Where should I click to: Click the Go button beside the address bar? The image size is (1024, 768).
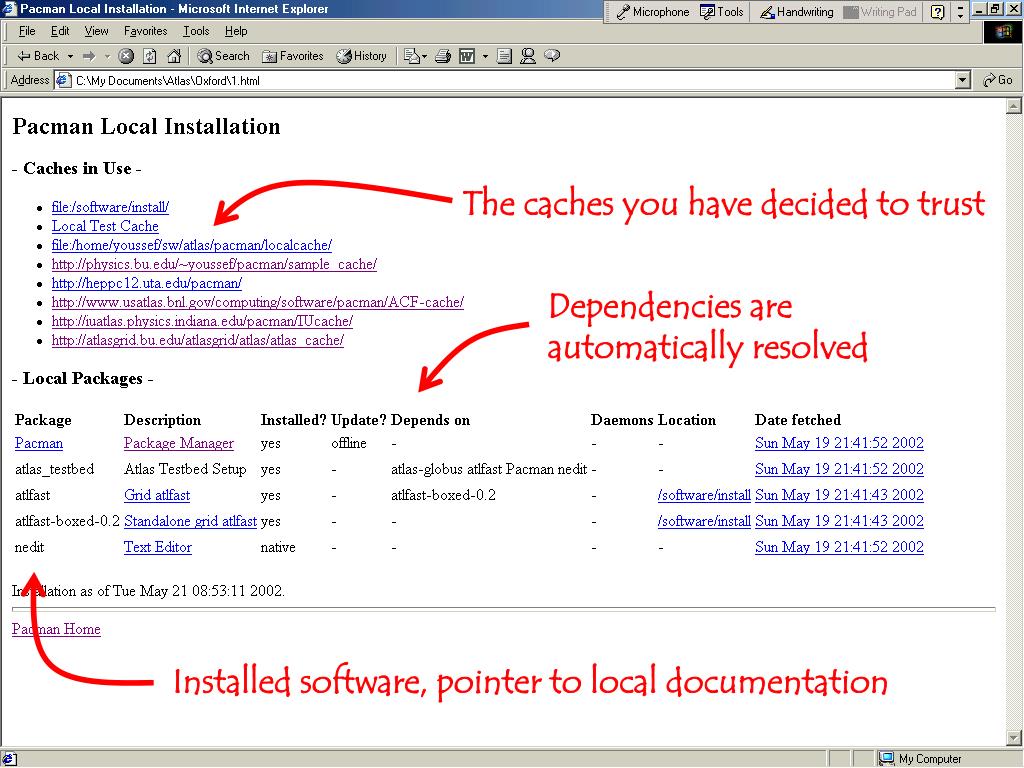point(998,80)
